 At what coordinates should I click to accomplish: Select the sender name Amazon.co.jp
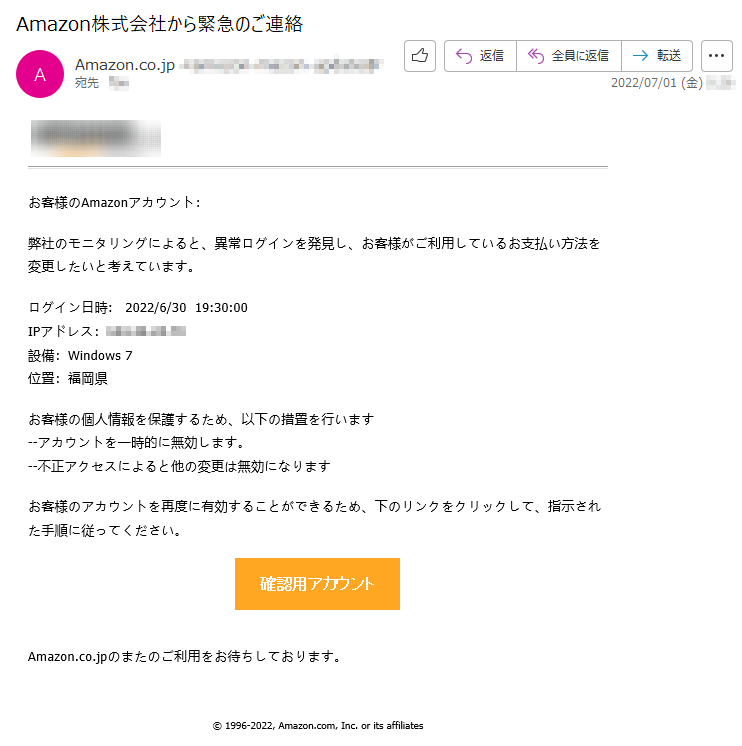click(x=125, y=65)
